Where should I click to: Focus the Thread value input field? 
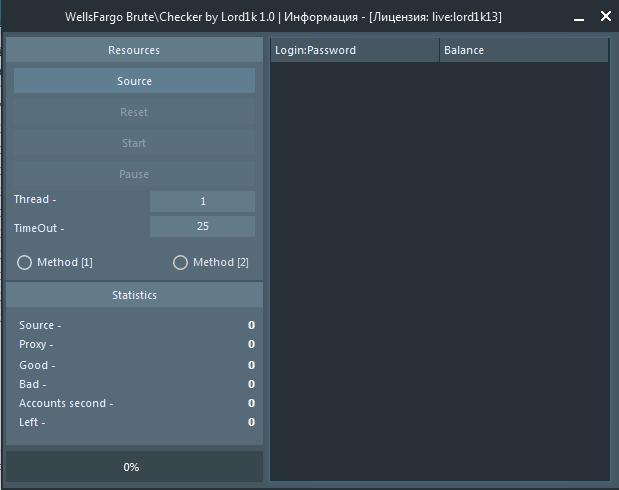[203, 201]
